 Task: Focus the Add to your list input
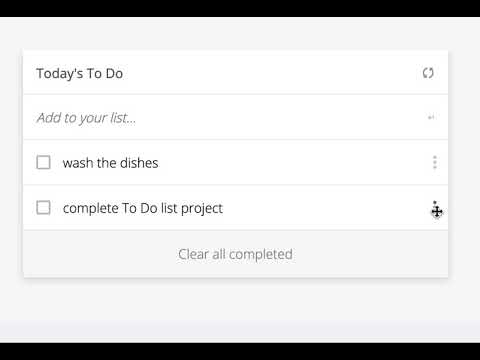click(235, 117)
